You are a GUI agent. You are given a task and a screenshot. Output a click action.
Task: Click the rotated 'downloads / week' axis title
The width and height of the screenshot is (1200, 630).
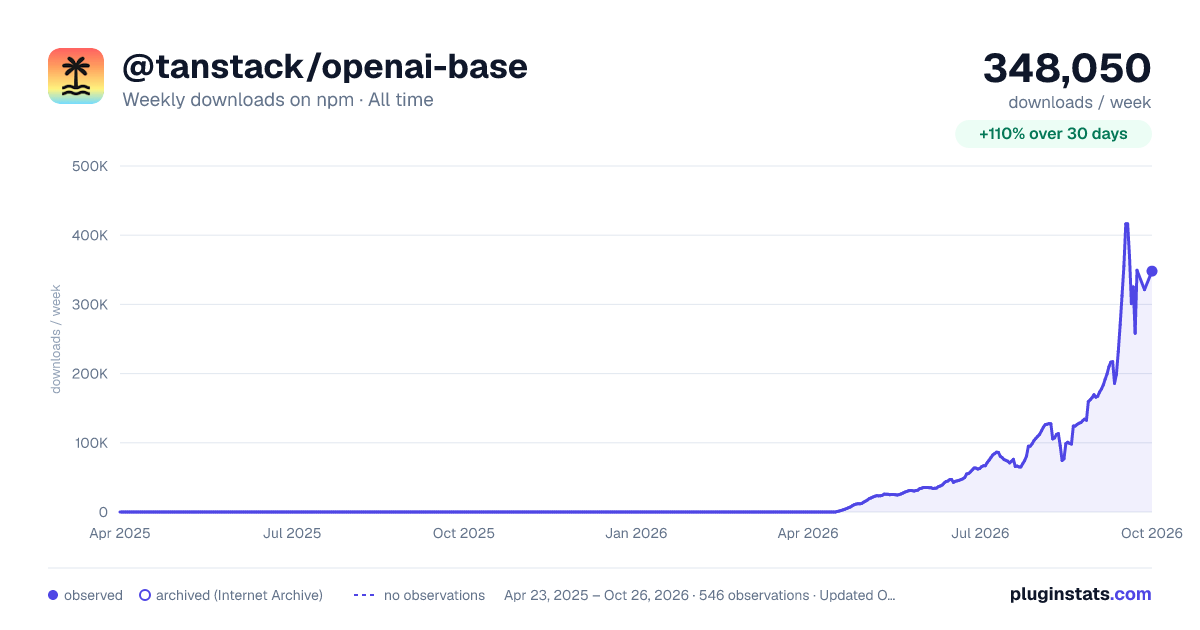pyautogui.click(x=56, y=339)
